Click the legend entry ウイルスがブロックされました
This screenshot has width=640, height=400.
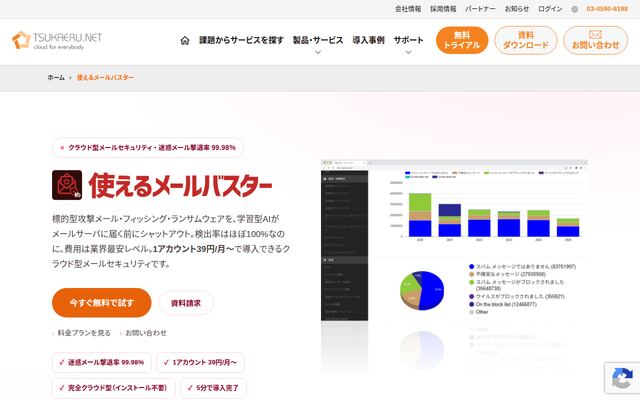[517, 297]
